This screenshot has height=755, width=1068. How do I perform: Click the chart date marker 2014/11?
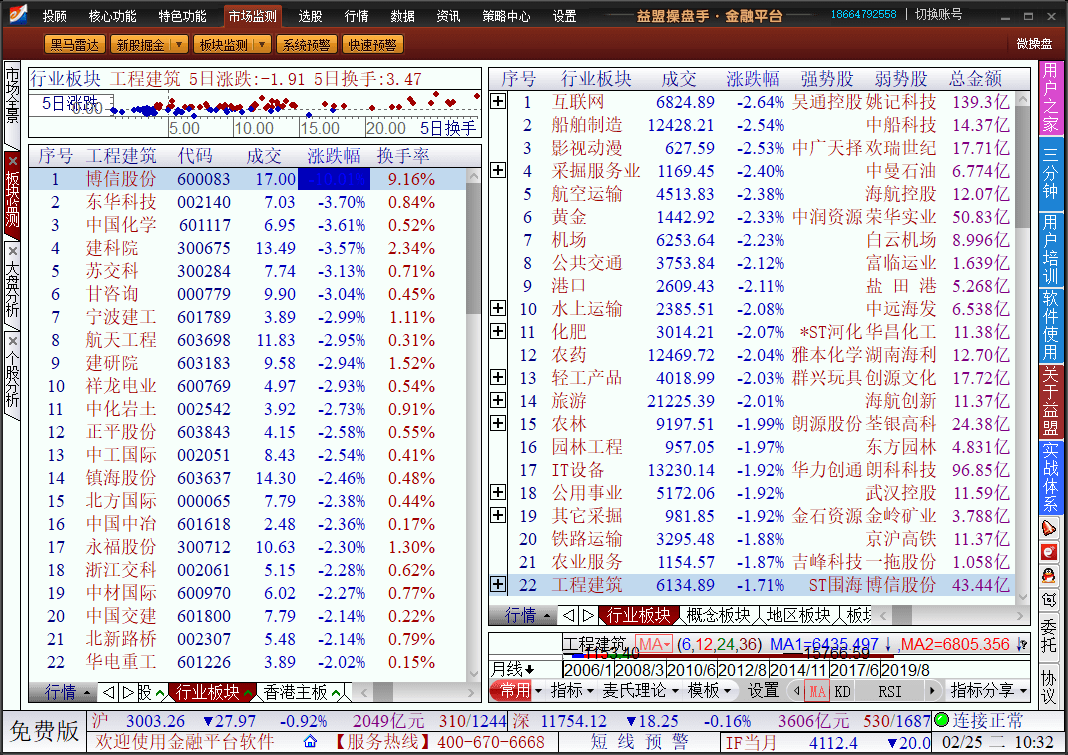(797, 670)
